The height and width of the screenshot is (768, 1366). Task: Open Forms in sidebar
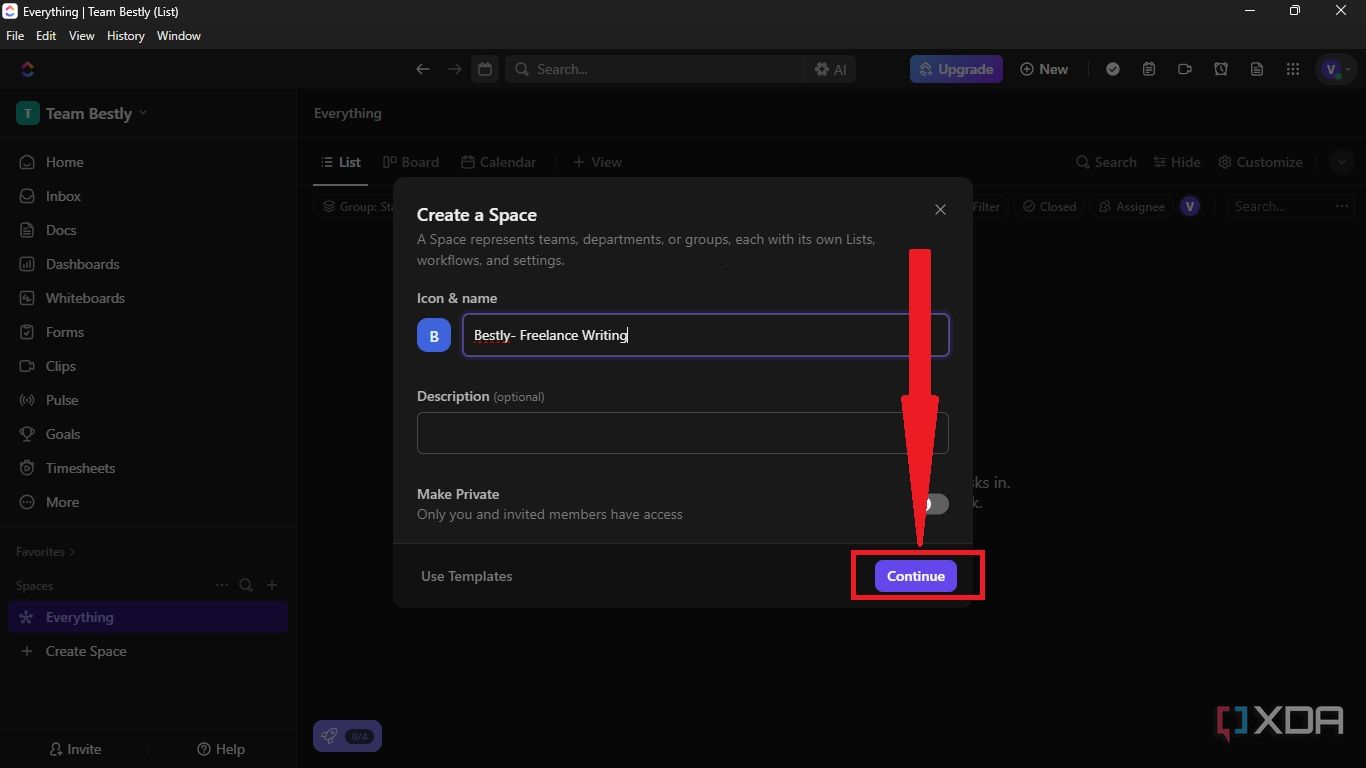pos(148,332)
